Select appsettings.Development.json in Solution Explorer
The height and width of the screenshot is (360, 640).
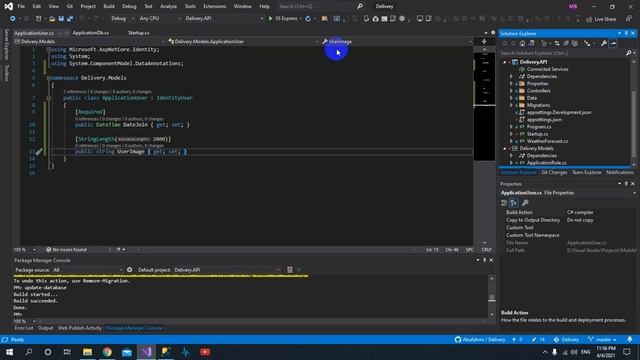[x=559, y=113]
